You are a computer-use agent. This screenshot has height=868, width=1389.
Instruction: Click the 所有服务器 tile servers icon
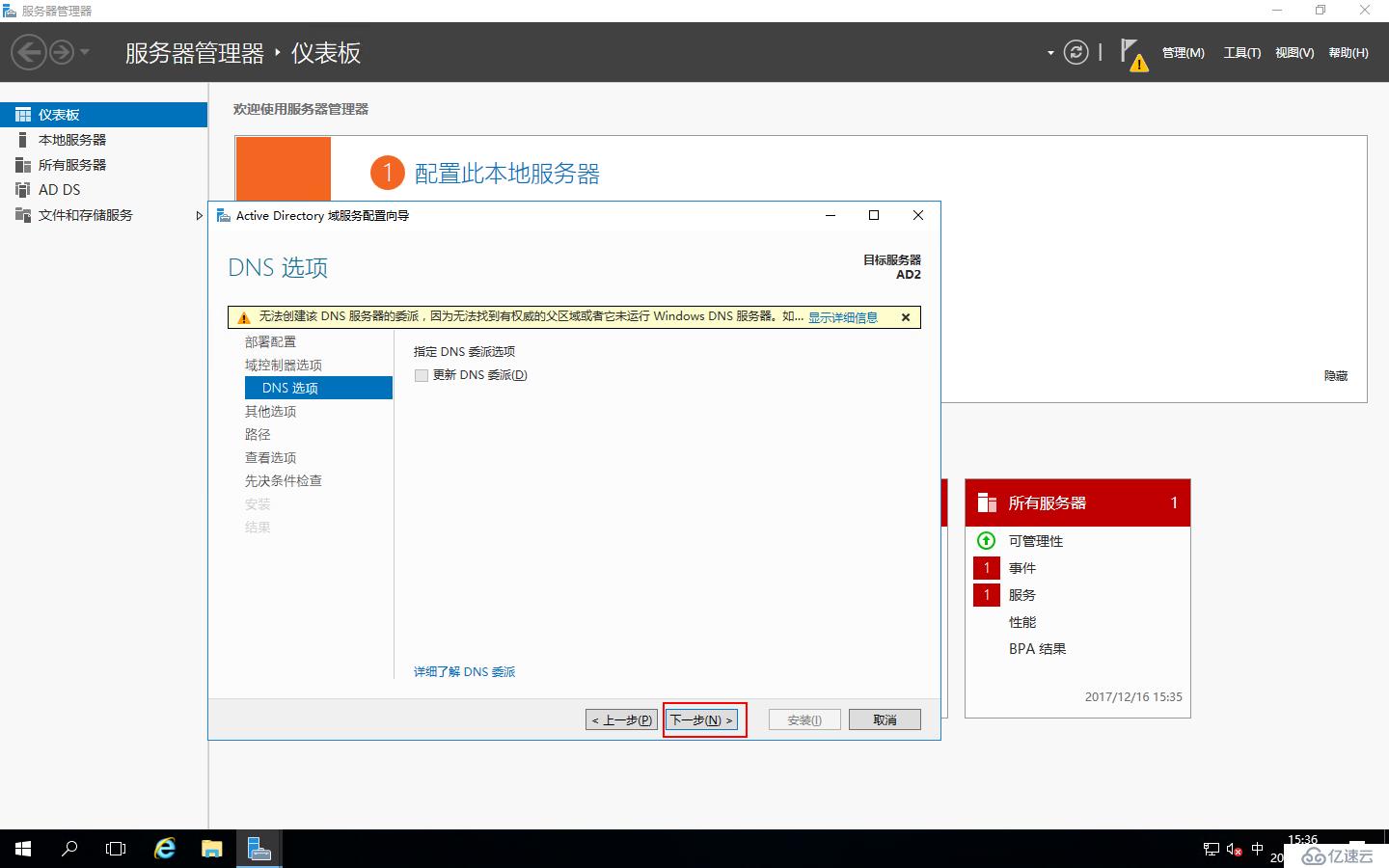[x=987, y=502]
